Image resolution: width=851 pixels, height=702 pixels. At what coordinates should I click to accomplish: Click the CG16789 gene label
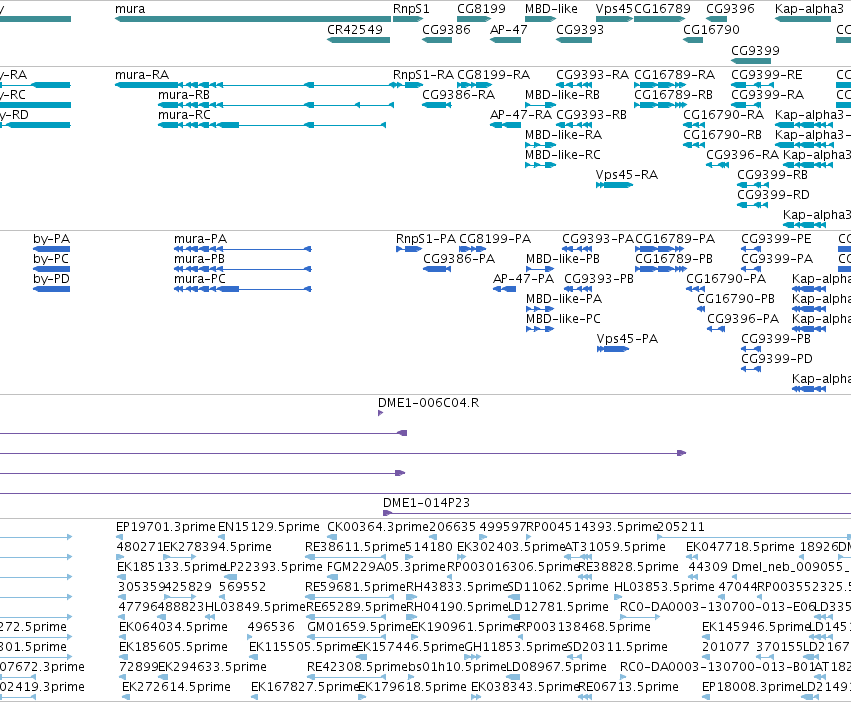[662, 9]
